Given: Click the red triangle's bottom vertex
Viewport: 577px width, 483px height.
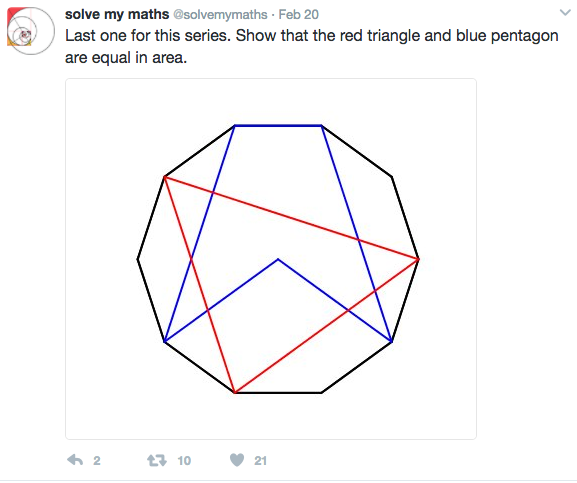Looking at the screenshot, I should point(235,393).
